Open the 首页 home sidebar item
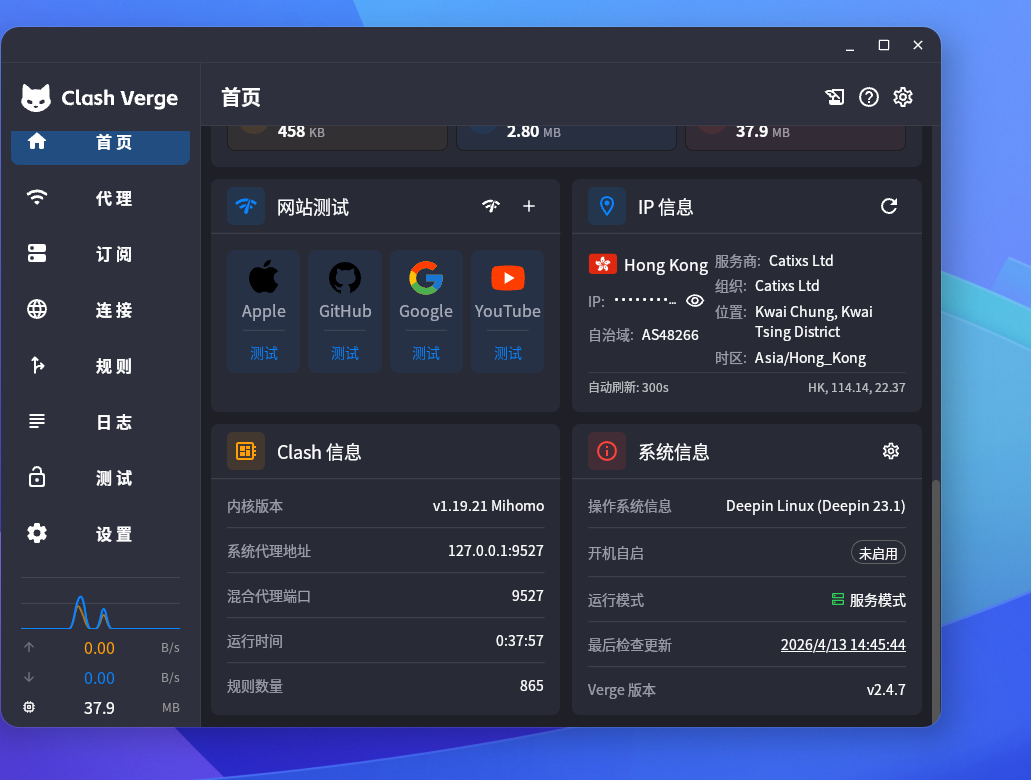This screenshot has width=1031, height=780. [x=100, y=142]
